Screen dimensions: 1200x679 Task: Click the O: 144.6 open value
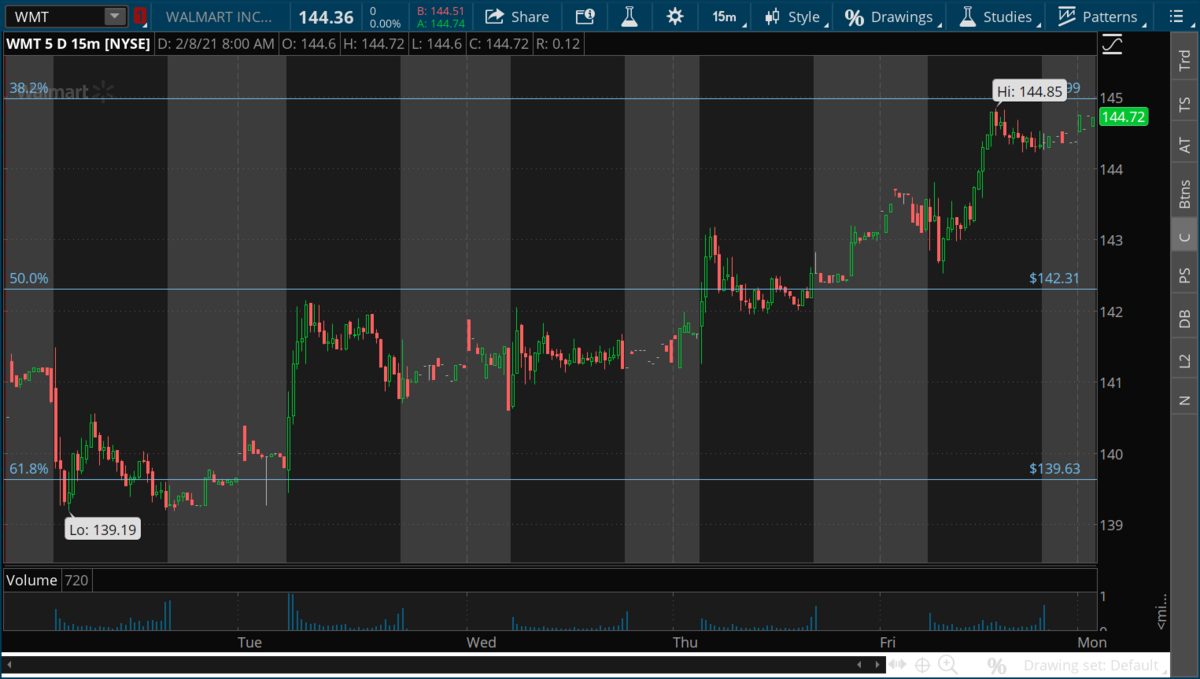310,43
